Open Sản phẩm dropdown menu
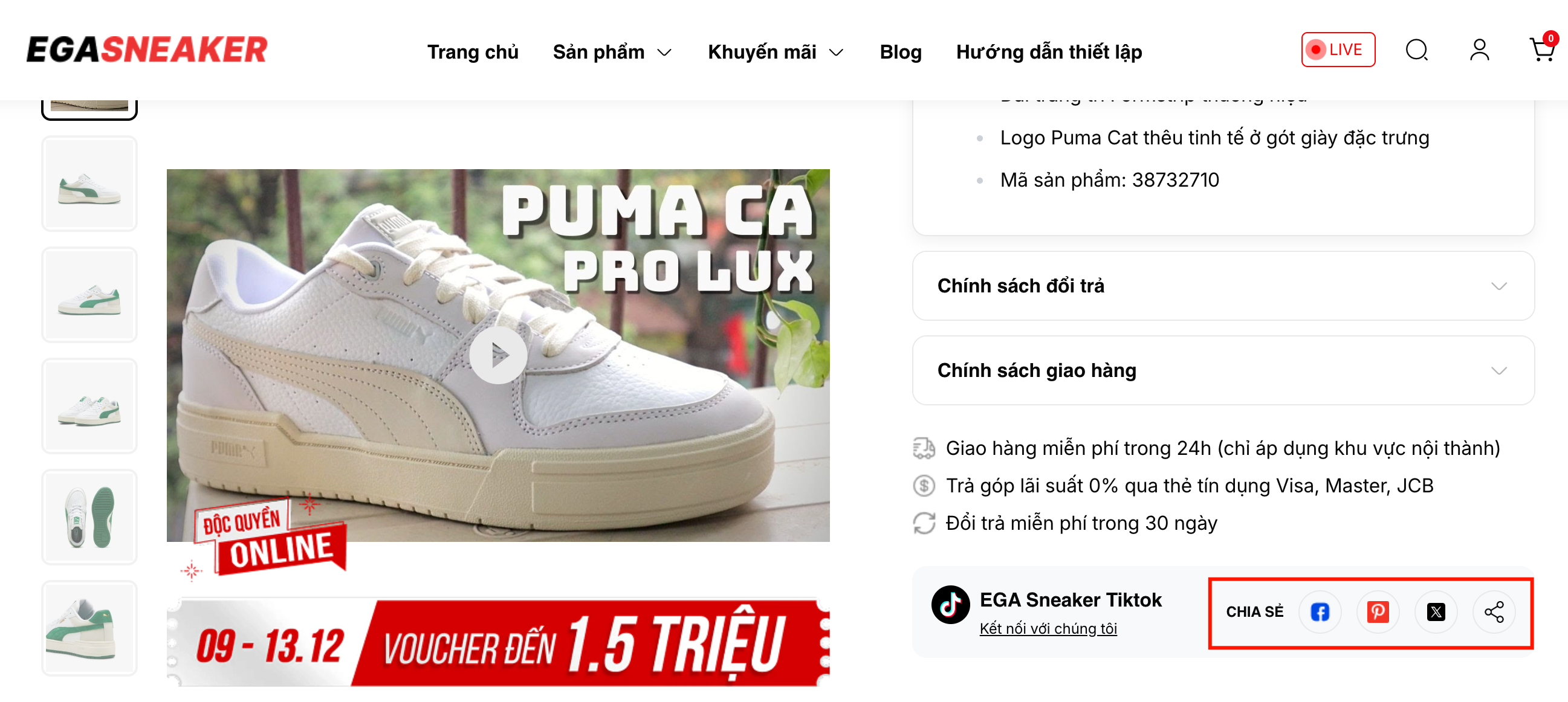Viewport: 1568px width, 702px height. click(x=612, y=52)
